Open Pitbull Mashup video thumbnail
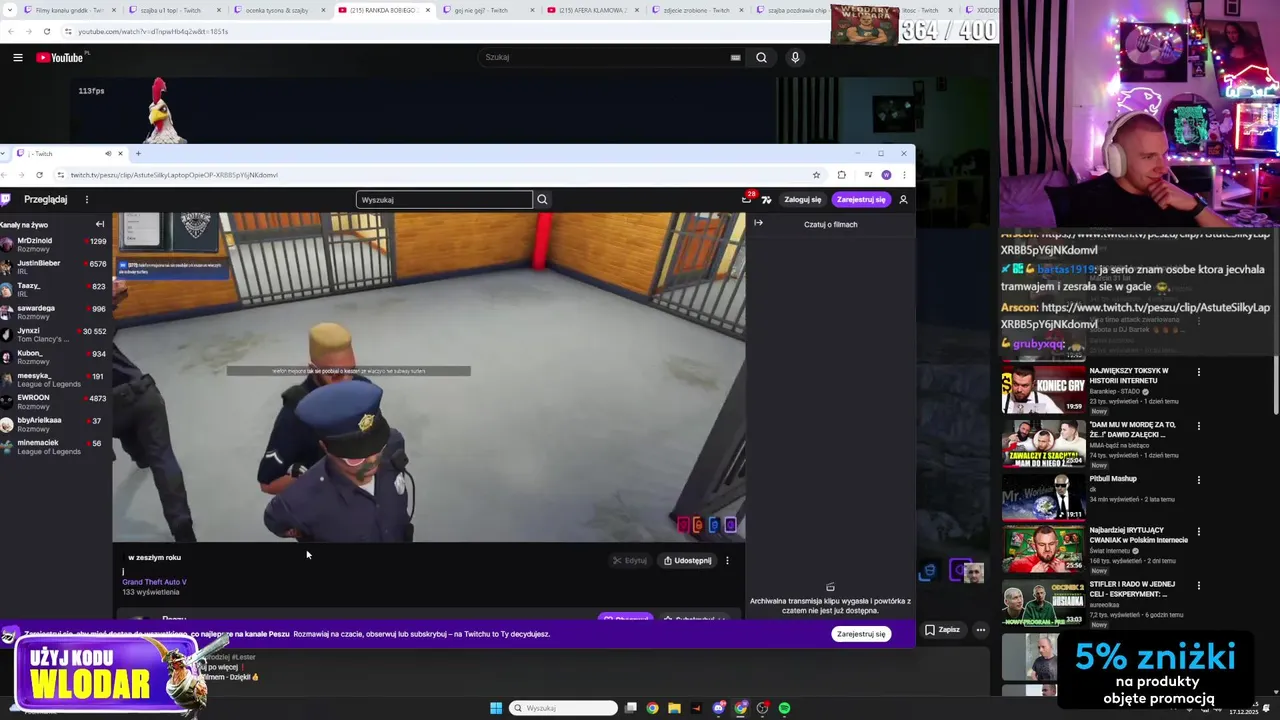 coord(1043,497)
